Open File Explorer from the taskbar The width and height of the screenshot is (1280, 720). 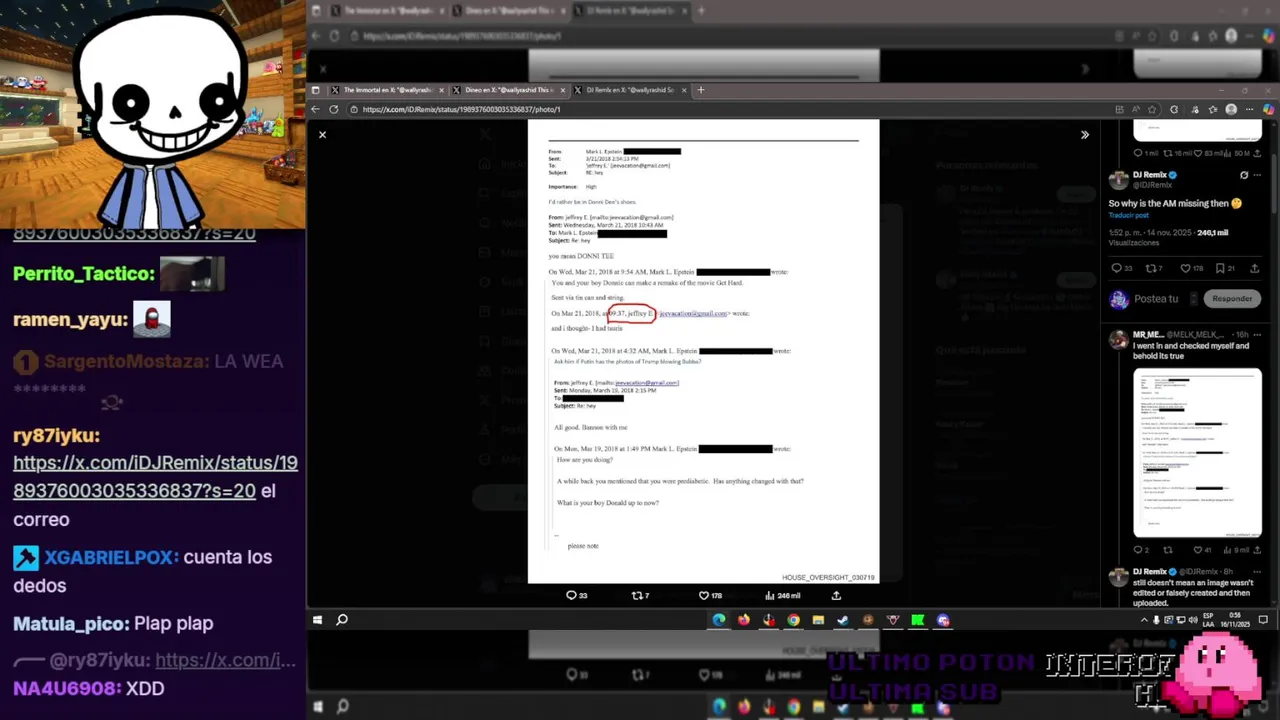[x=818, y=620]
